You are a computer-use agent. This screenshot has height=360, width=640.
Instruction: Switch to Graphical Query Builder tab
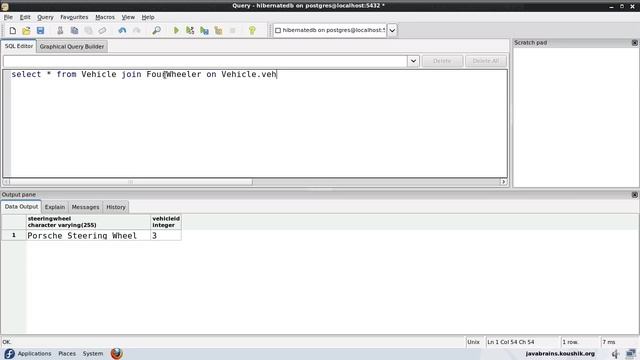[x=72, y=47]
